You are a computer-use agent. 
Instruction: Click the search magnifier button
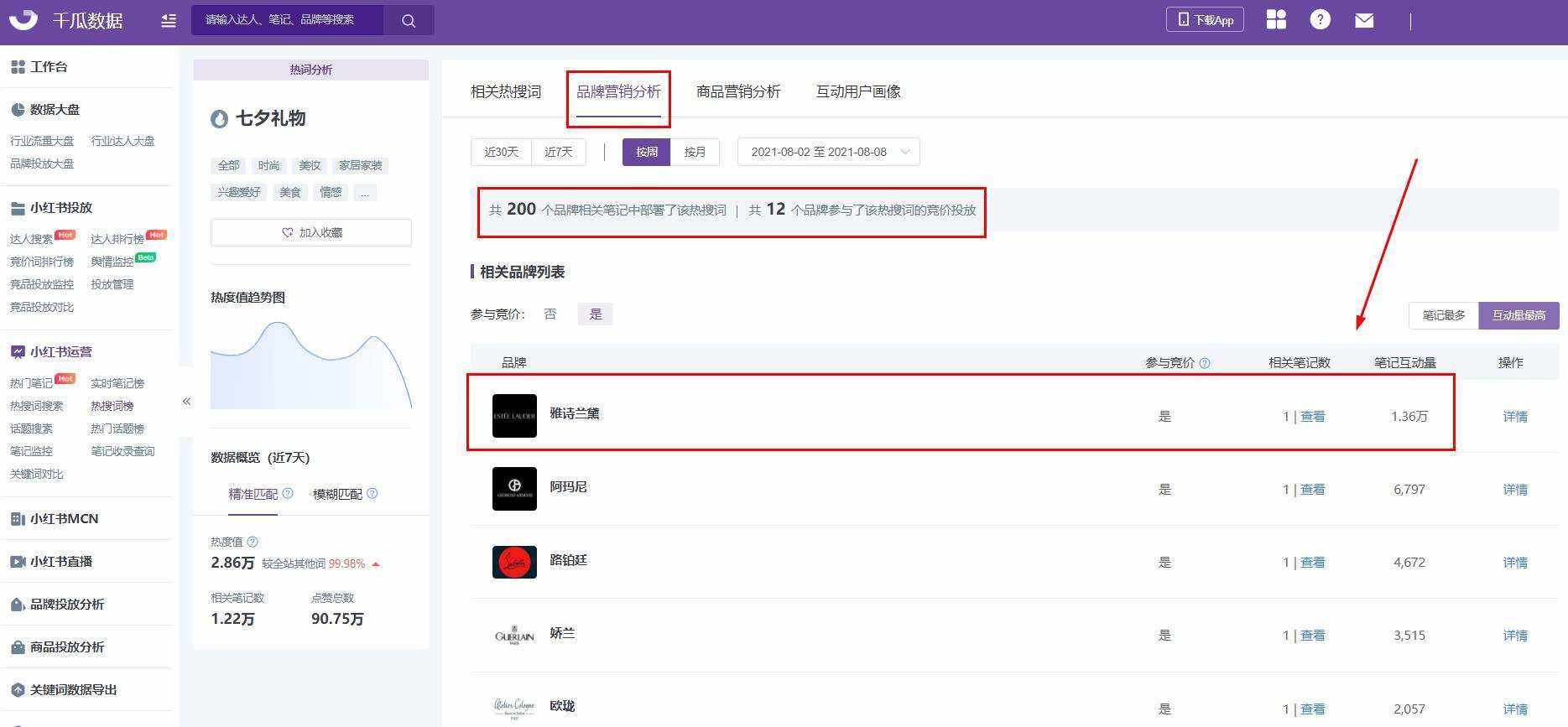click(x=409, y=20)
